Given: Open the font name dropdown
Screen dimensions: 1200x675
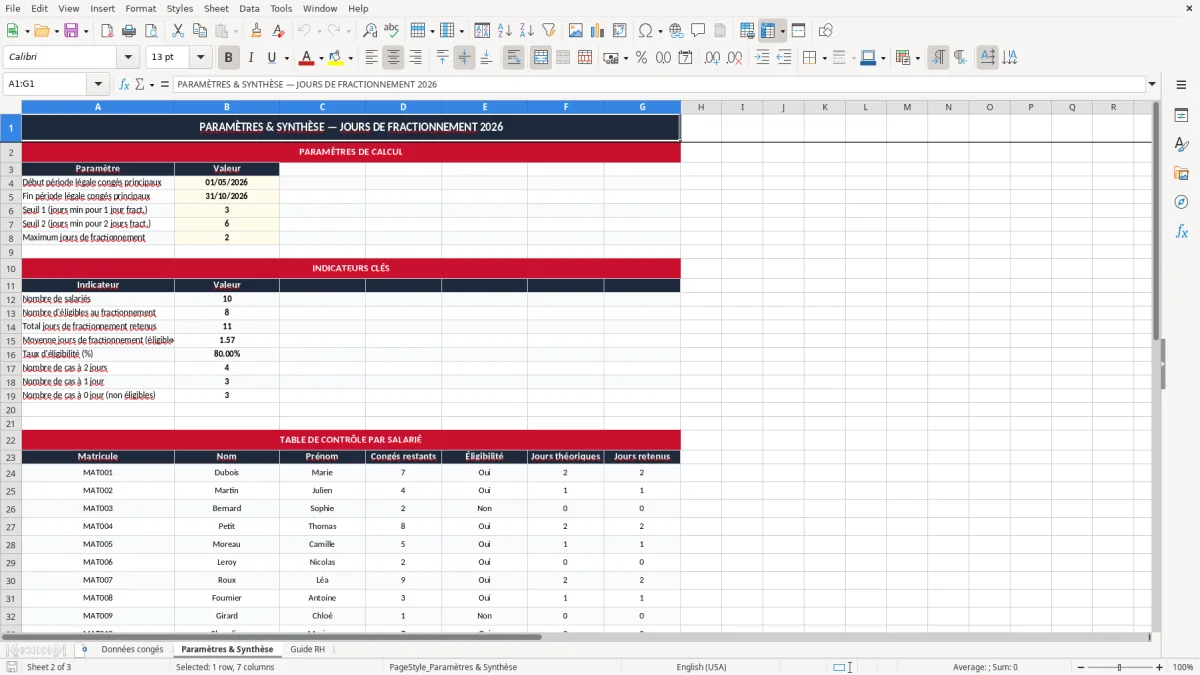Looking at the screenshot, I should (128, 58).
